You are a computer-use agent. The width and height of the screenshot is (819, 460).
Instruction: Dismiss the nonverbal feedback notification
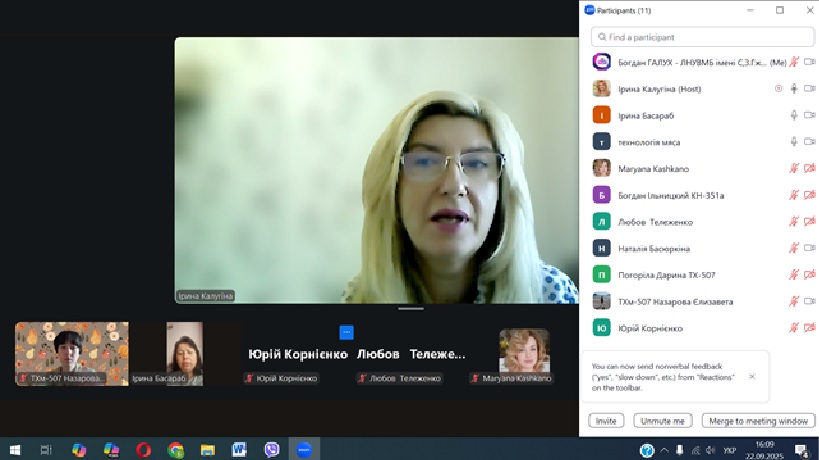tap(752, 376)
